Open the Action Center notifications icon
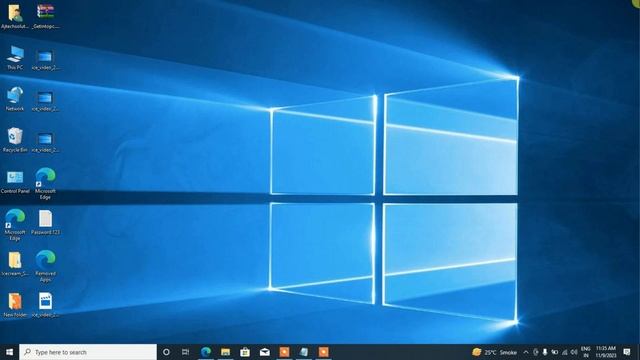Viewport: 640px width, 360px height. [x=627, y=352]
